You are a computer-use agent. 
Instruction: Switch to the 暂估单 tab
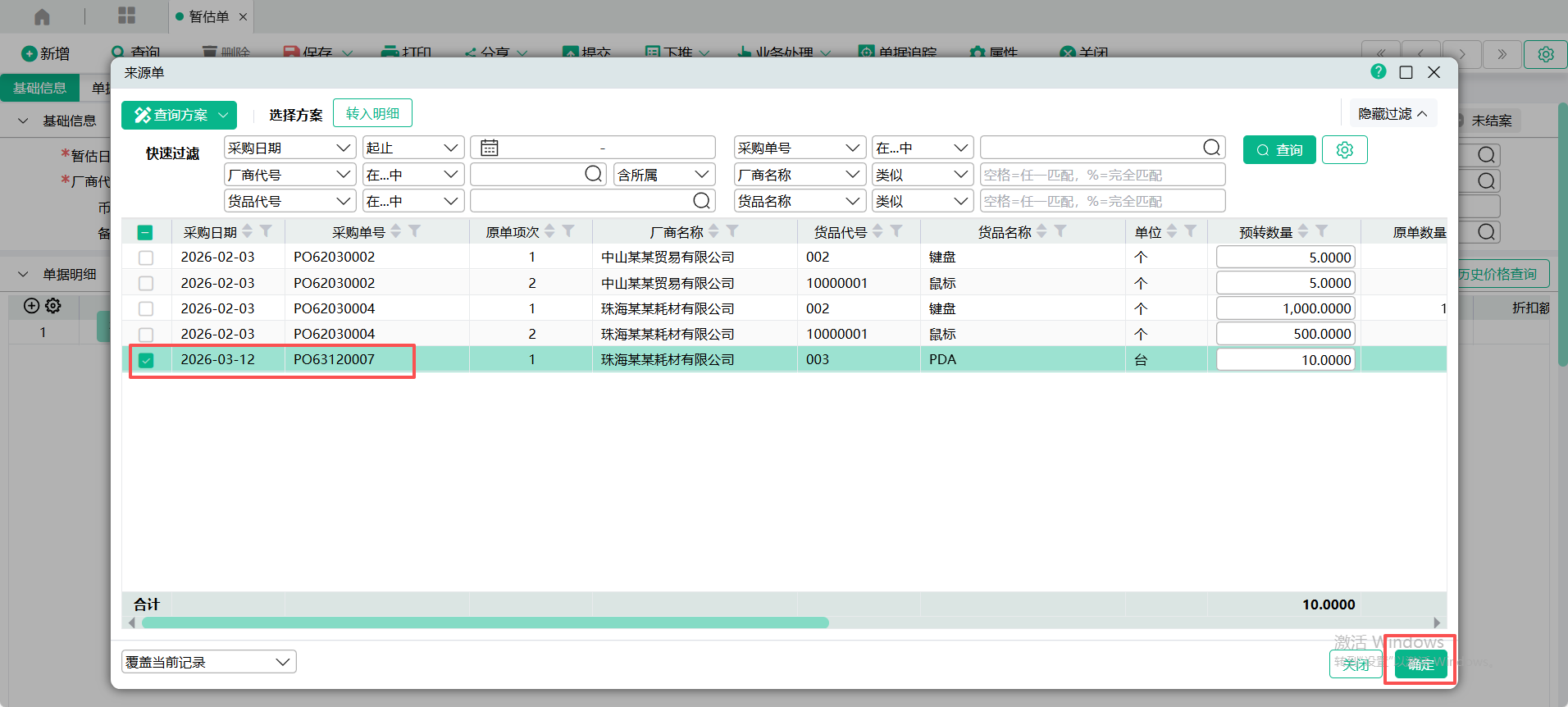point(208,16)
